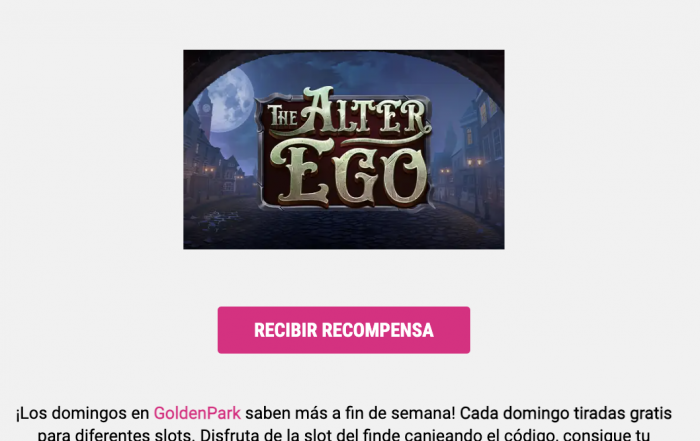Open The Alter Ego slot banner image
The image size is (700, 441).
344,150
